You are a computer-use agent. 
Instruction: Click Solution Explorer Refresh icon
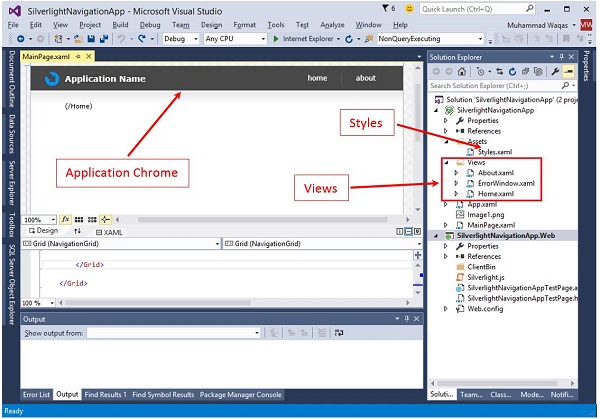[512, 72]
